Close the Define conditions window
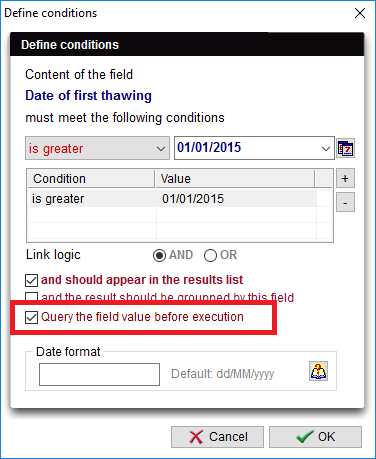Viewport: 376px width, 459px height. [x=360, y=13]
